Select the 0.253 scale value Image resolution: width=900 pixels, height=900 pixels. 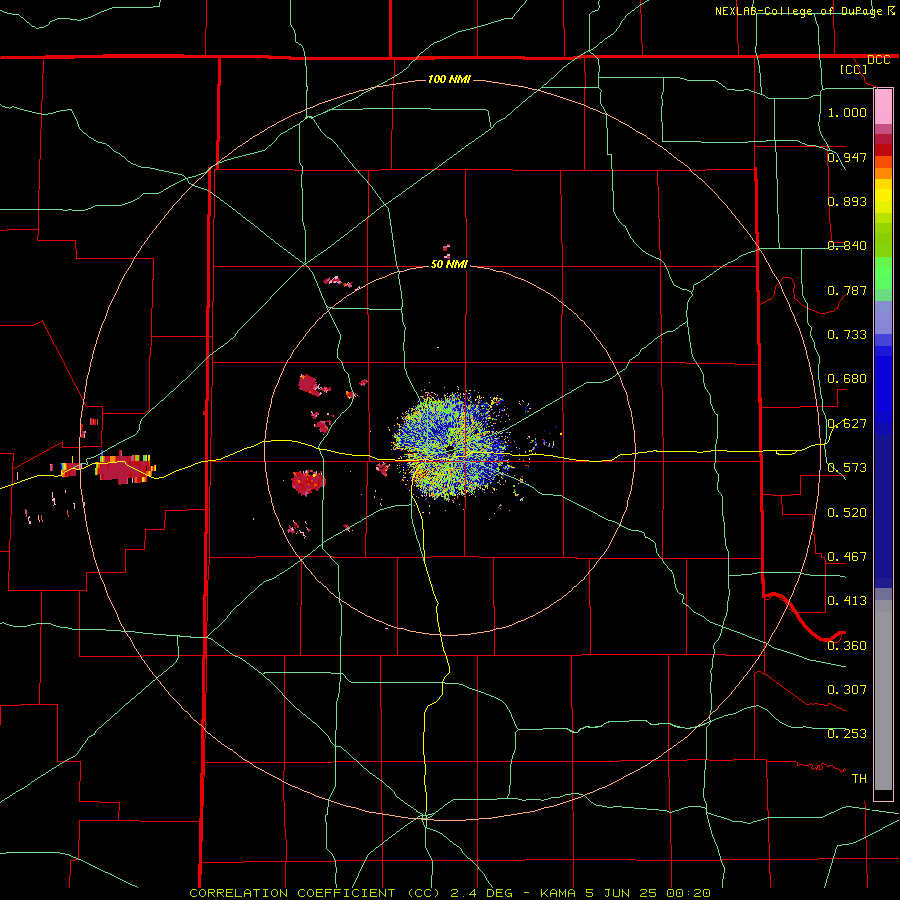(847, 734)
